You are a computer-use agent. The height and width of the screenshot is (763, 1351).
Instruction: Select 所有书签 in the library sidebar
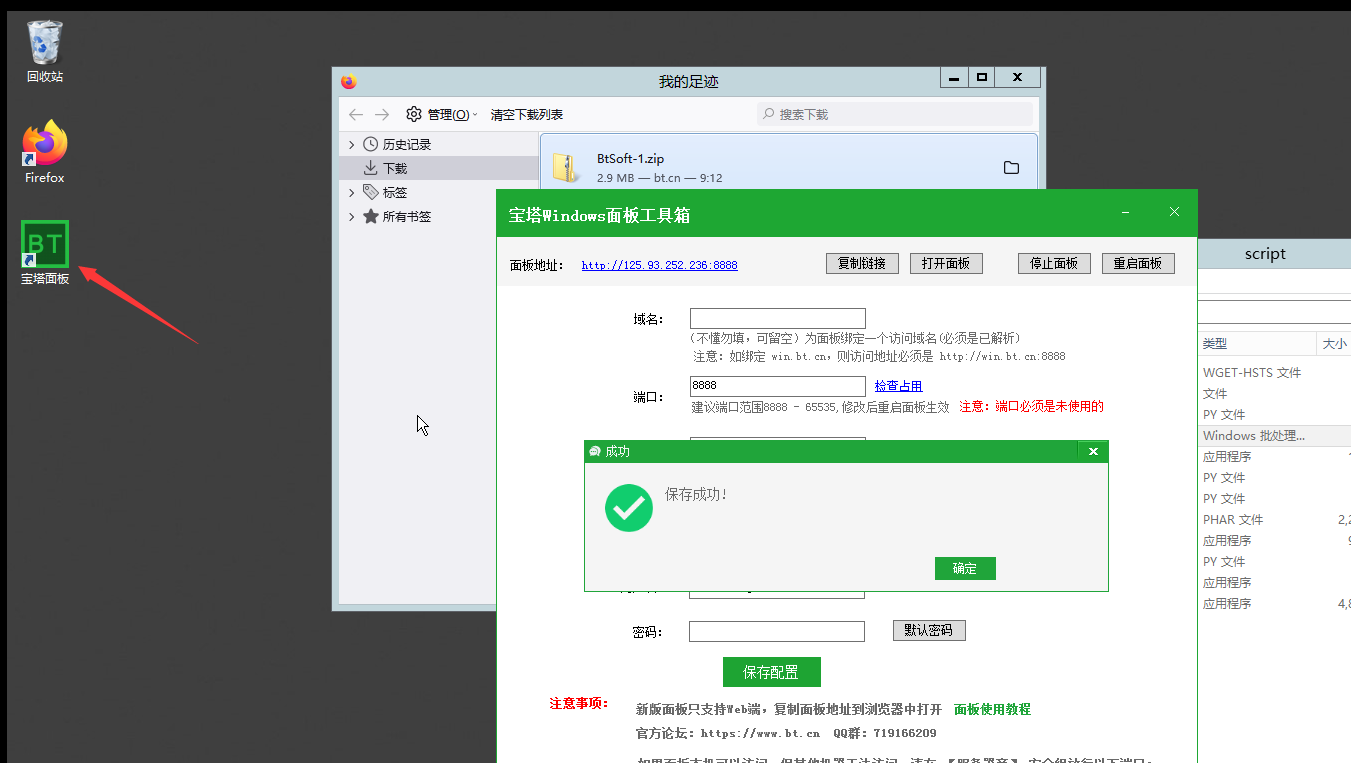406,216
